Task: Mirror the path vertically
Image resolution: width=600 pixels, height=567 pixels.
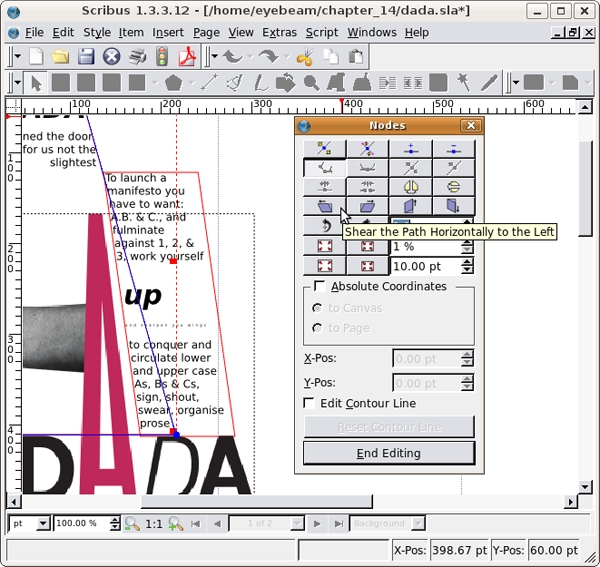Action: (454, 187)
